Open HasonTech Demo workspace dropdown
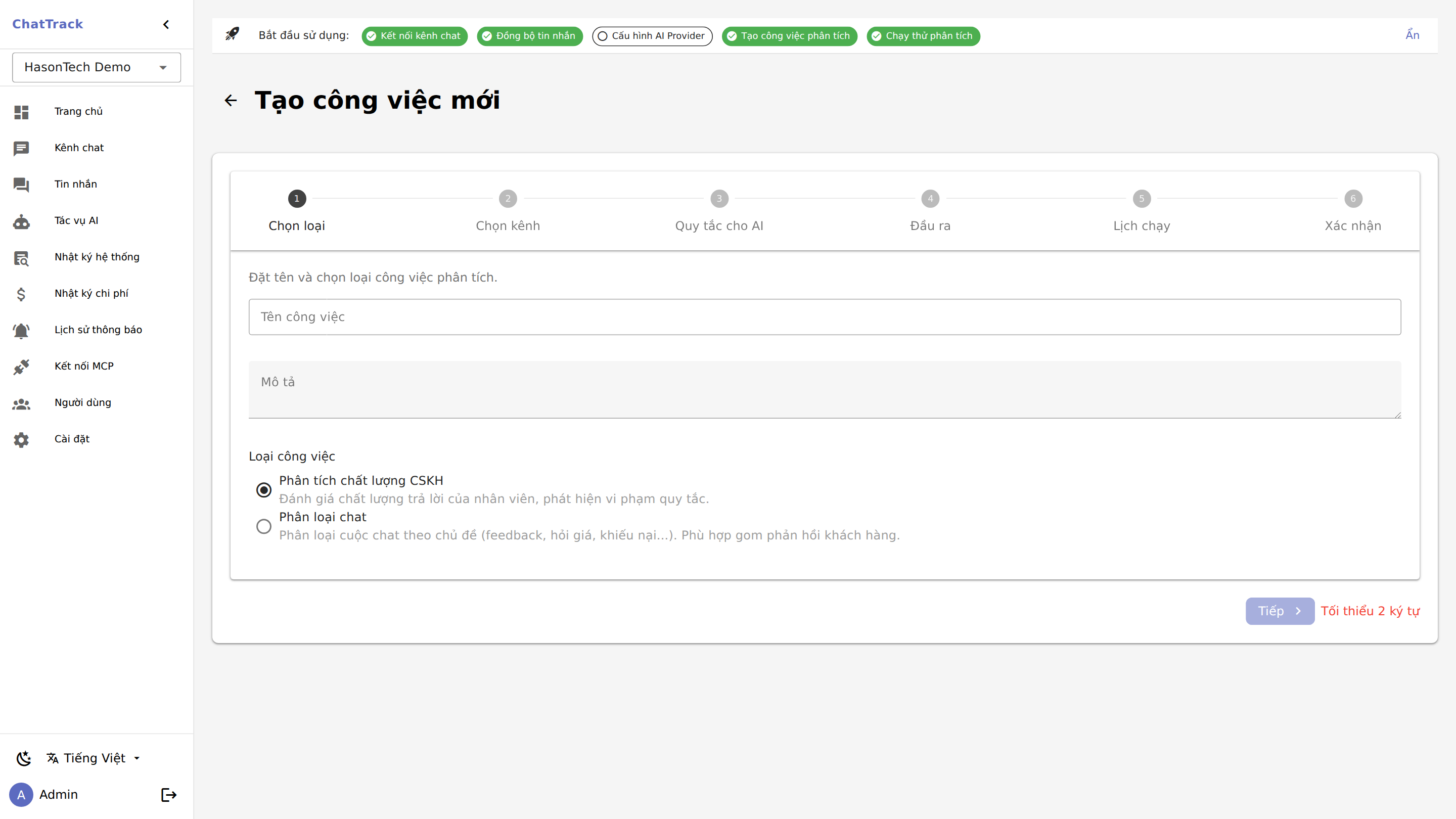The width and height of the screenshot is (1456, 819). (97, 67)
